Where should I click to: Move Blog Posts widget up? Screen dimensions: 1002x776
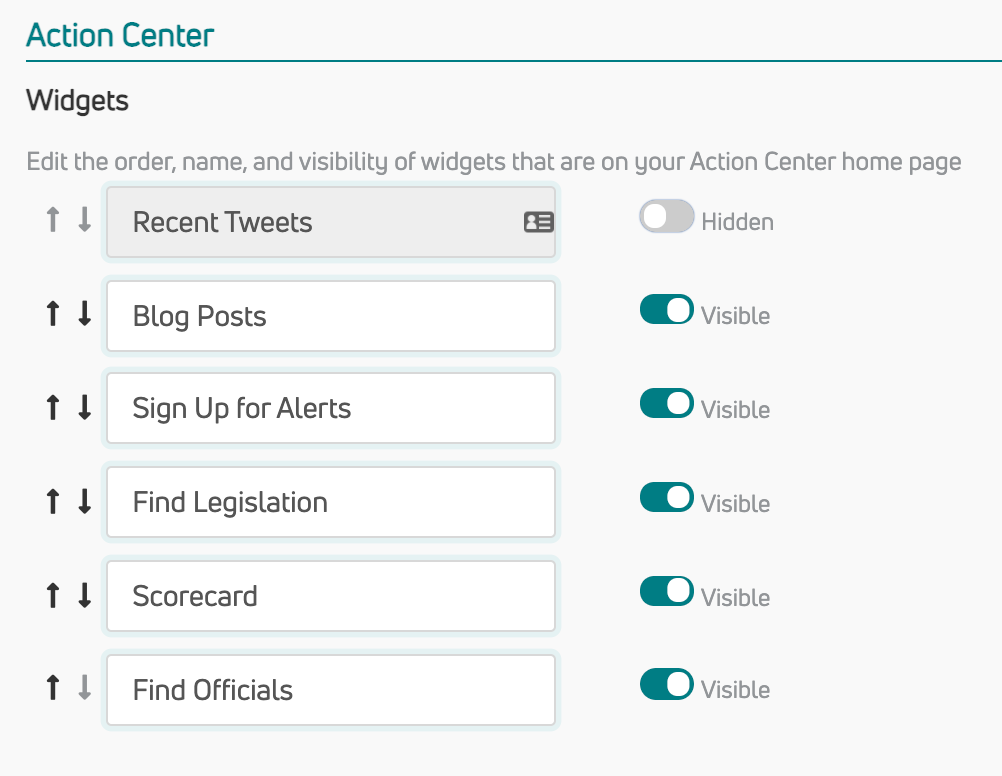(53, 315)
